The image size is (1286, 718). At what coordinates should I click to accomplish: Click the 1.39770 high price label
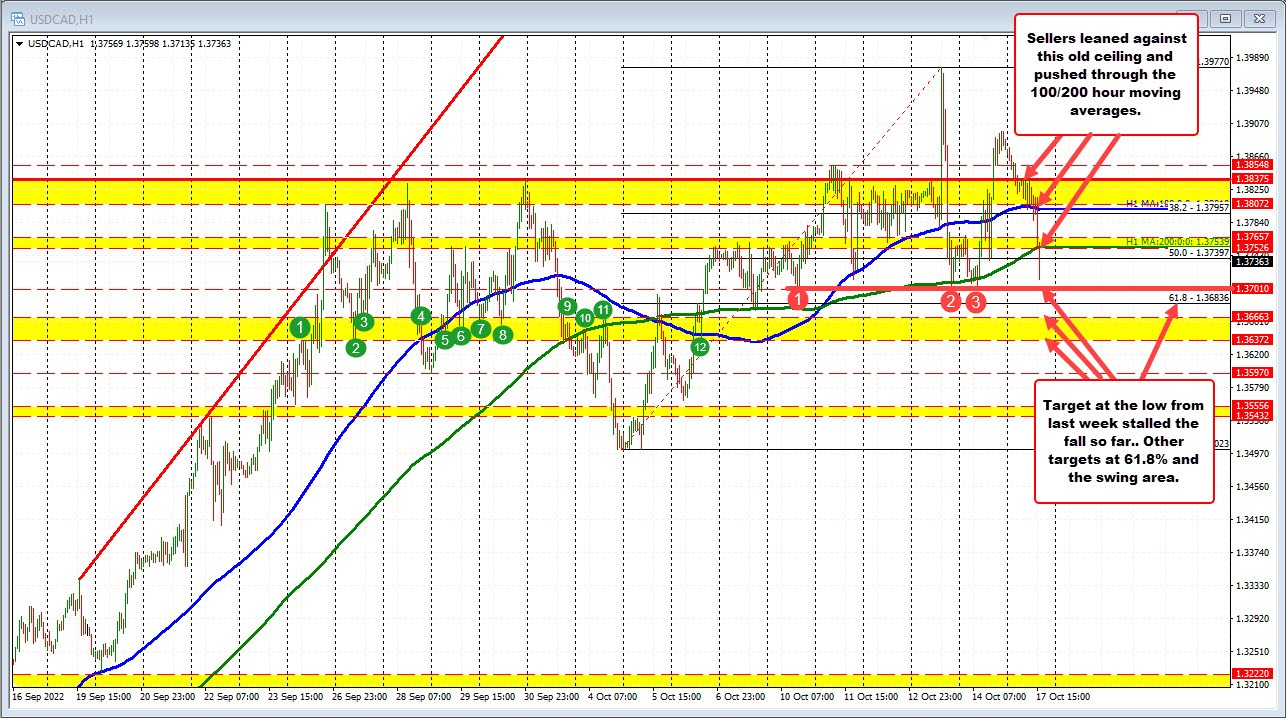point(1213,62)
